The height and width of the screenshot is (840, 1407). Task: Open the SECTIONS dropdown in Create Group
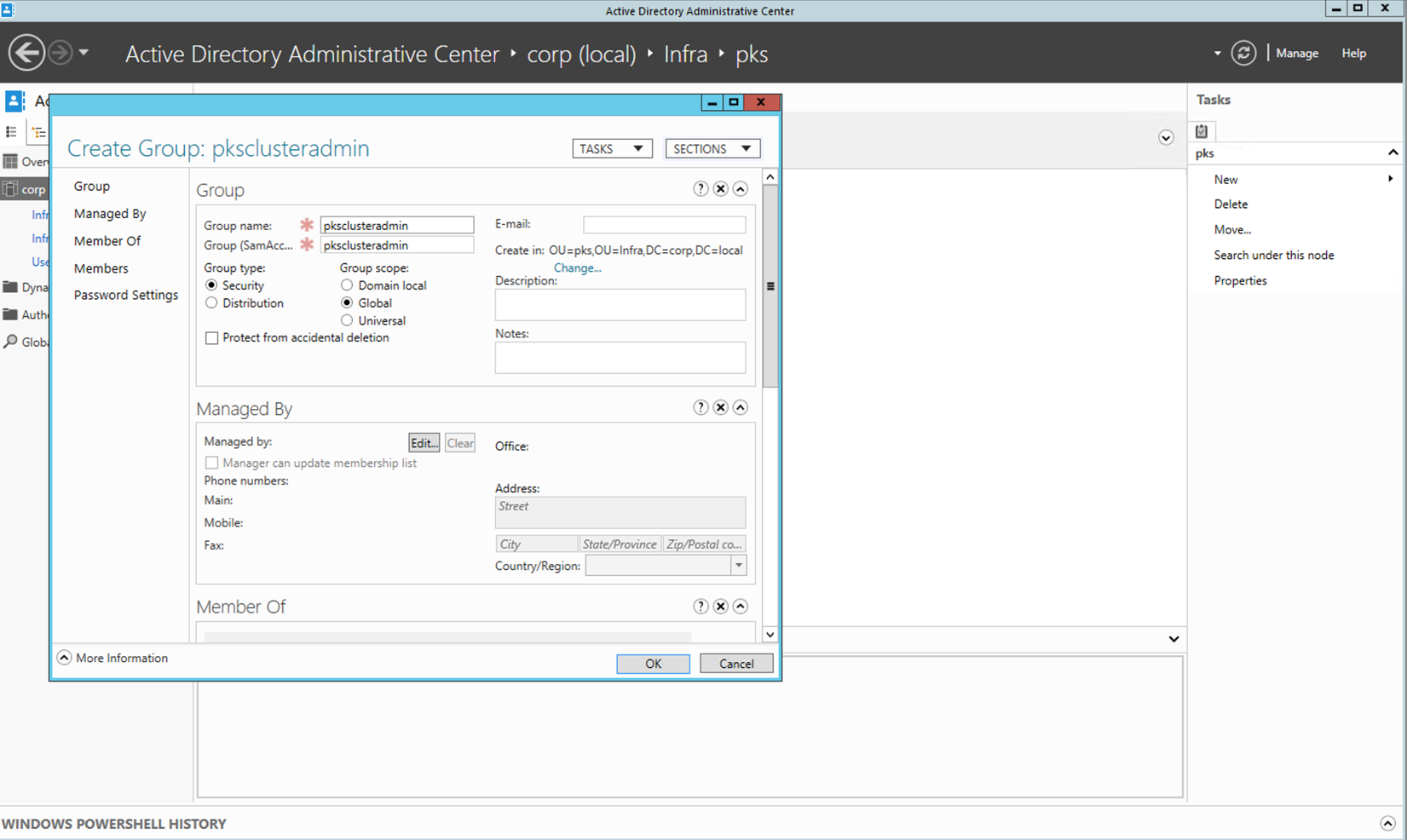(712, 148)
